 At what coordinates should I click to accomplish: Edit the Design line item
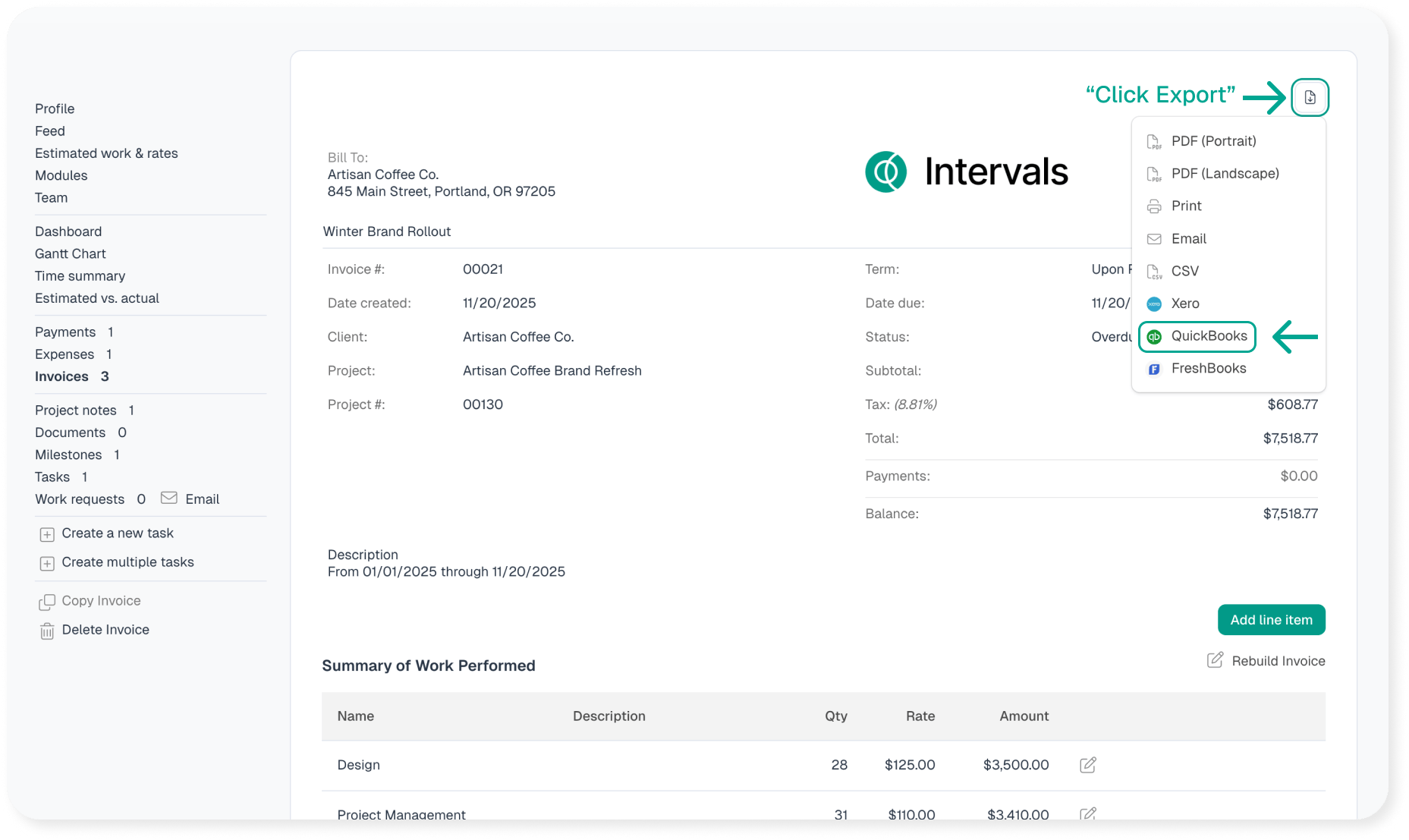(x=1087, y=765)
